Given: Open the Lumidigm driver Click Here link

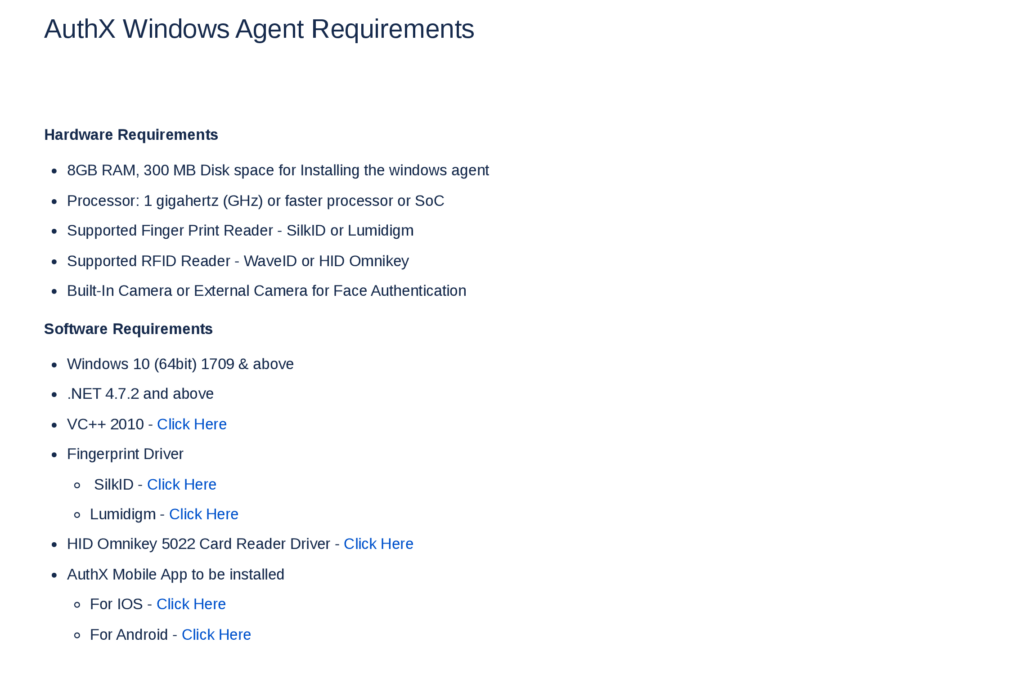Looking at the screenshot, I should pos(203,514).
